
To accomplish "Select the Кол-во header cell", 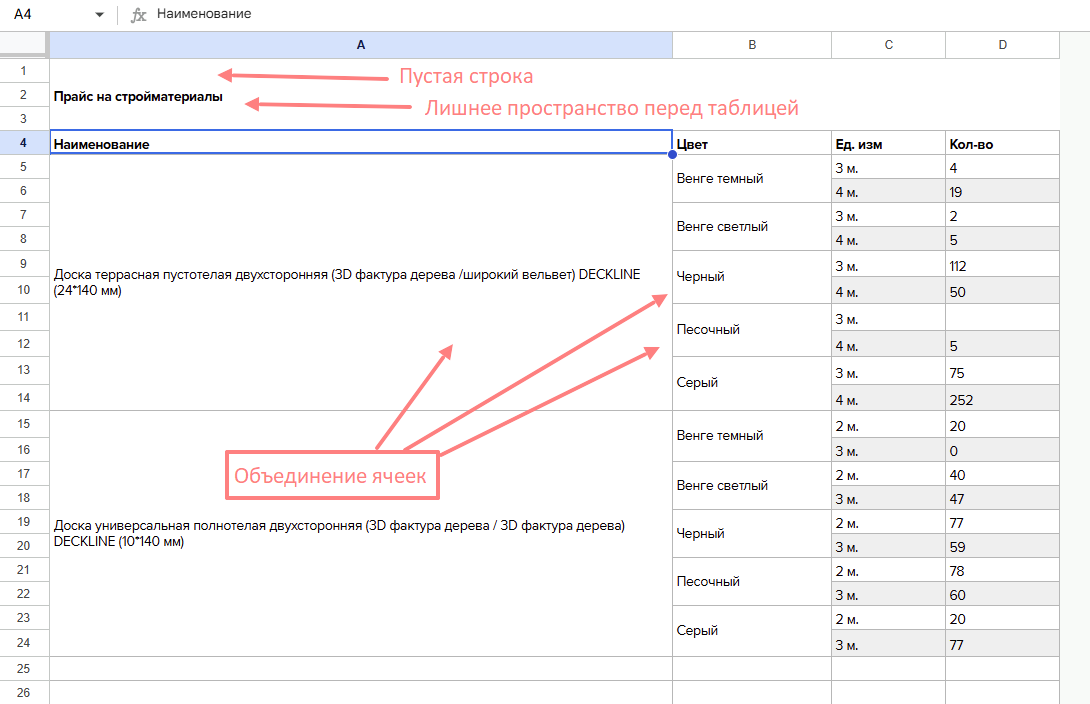I will point(1002,144).
